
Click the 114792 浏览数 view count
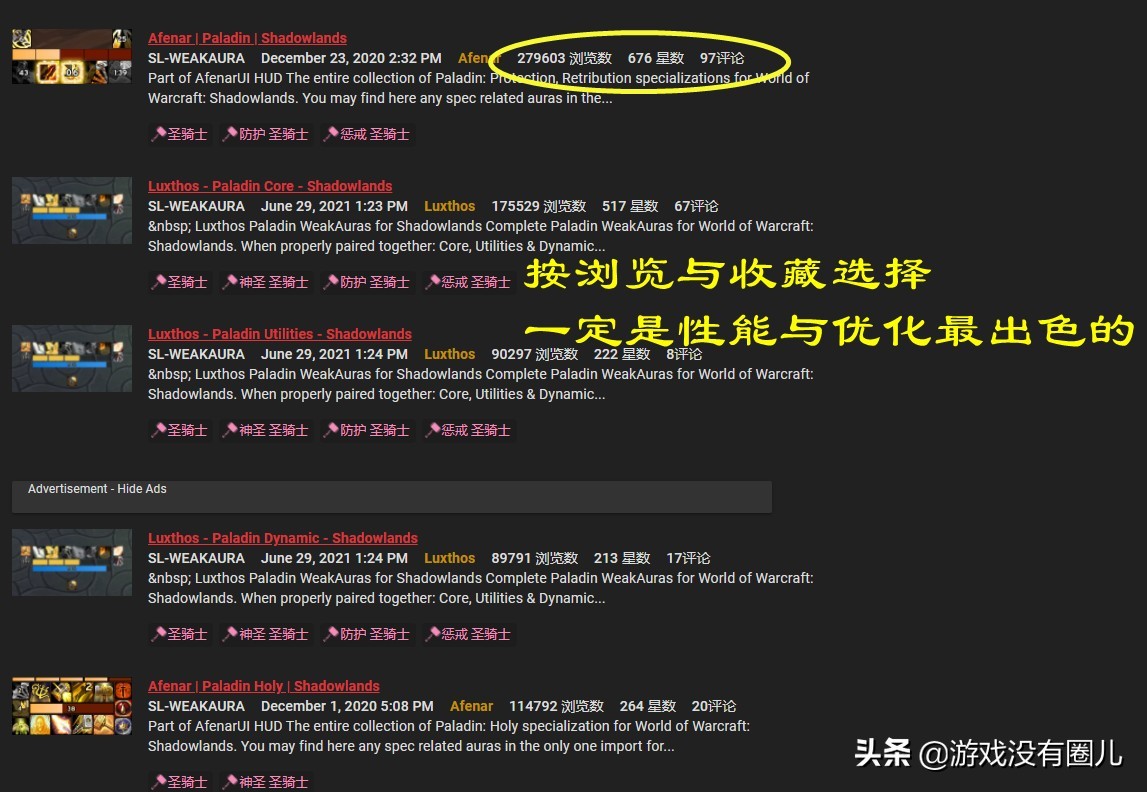[x=557, y=706]
